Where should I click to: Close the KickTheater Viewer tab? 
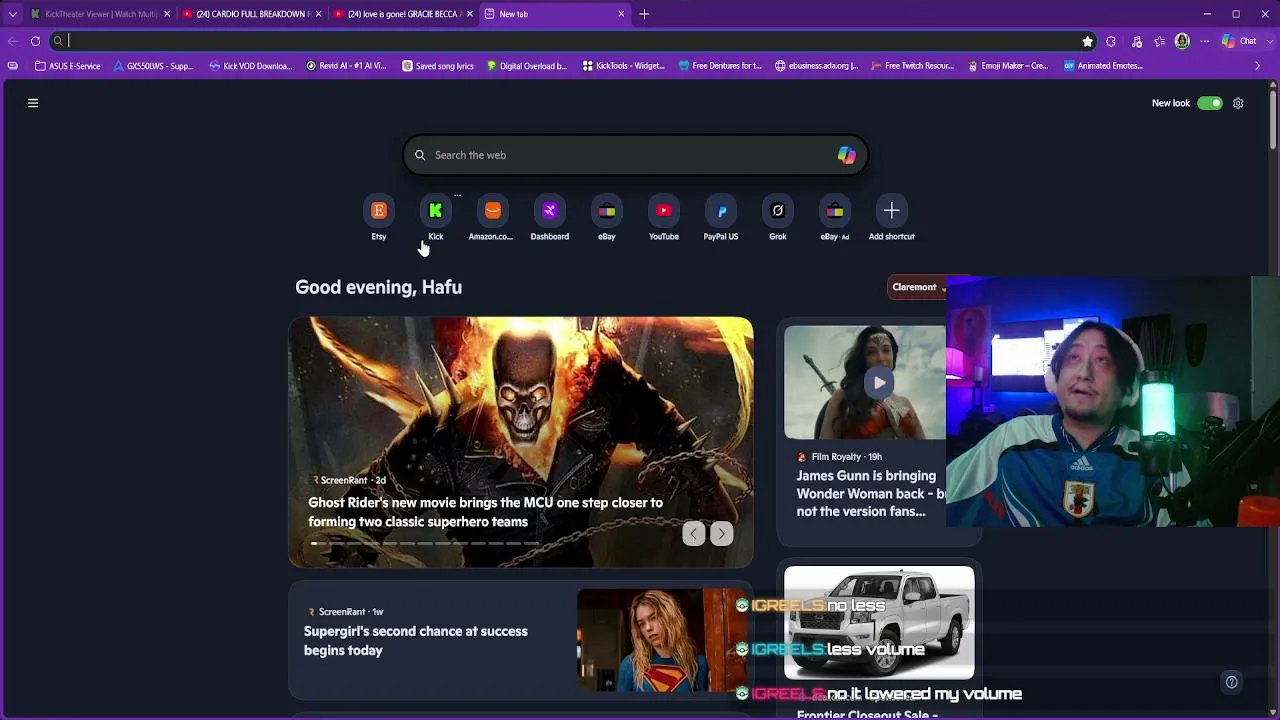(x=167, y=14)
